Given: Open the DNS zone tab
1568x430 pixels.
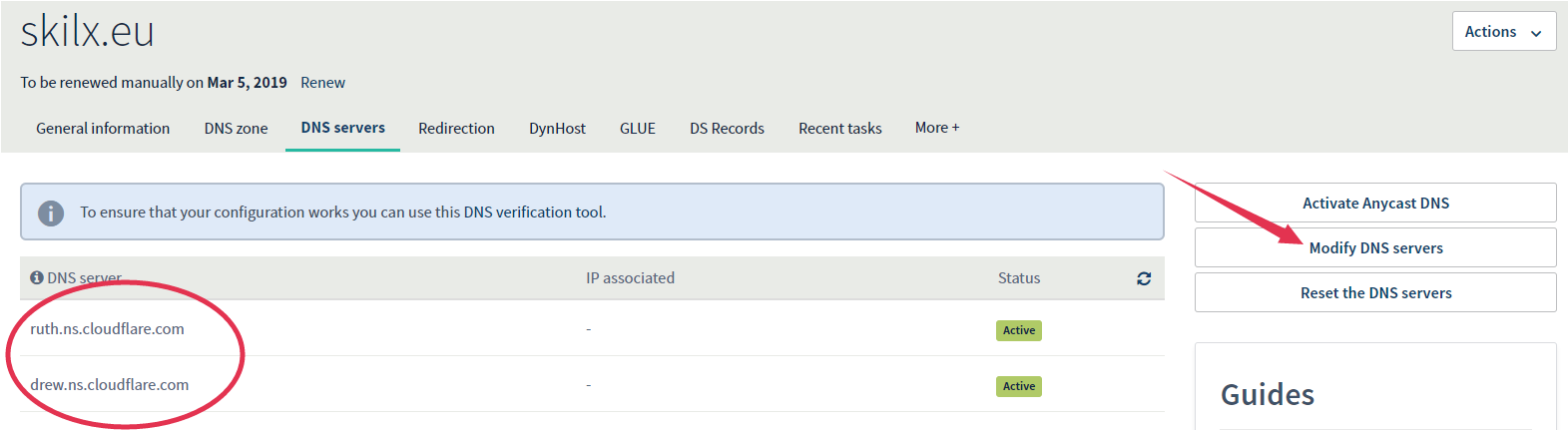Looking at the screenshot, I should pyautogui.click(x=236, y=129).
